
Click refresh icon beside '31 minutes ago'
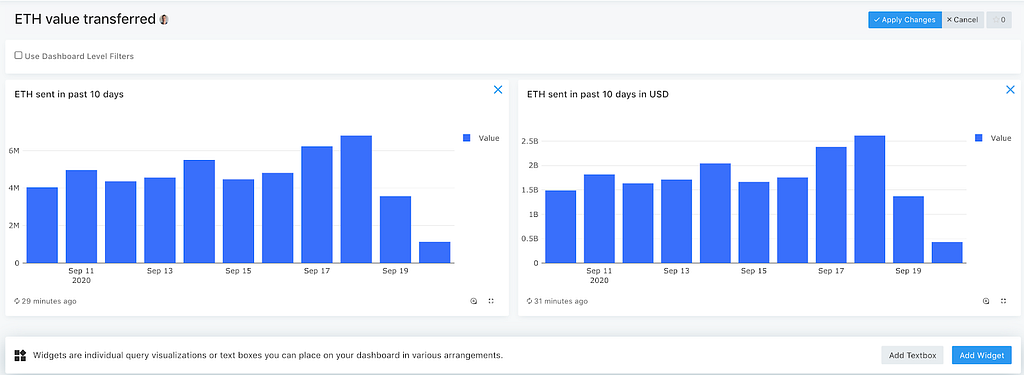(530, 301)
